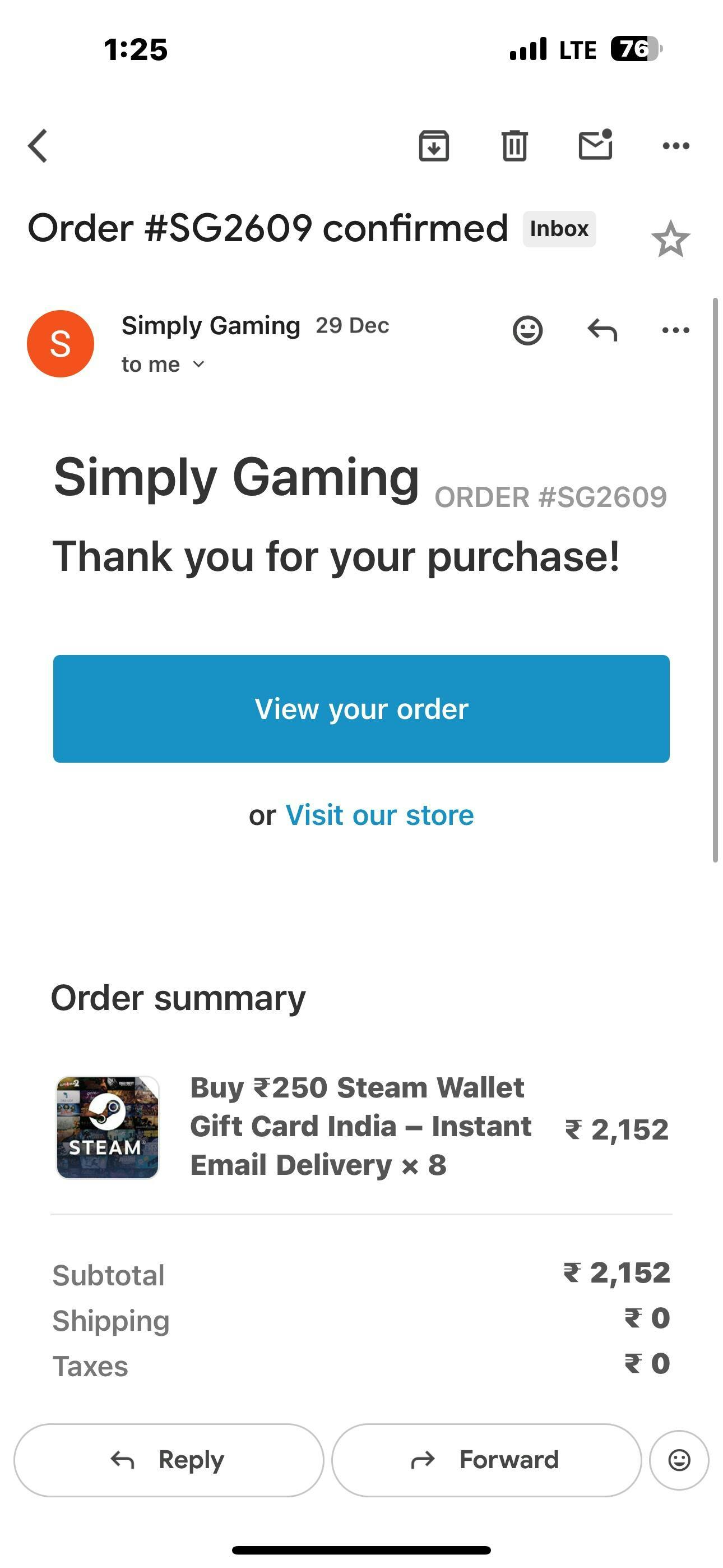Add emoji reaction next to sender date
This screenshot has height=1568, width=723.
527,330
